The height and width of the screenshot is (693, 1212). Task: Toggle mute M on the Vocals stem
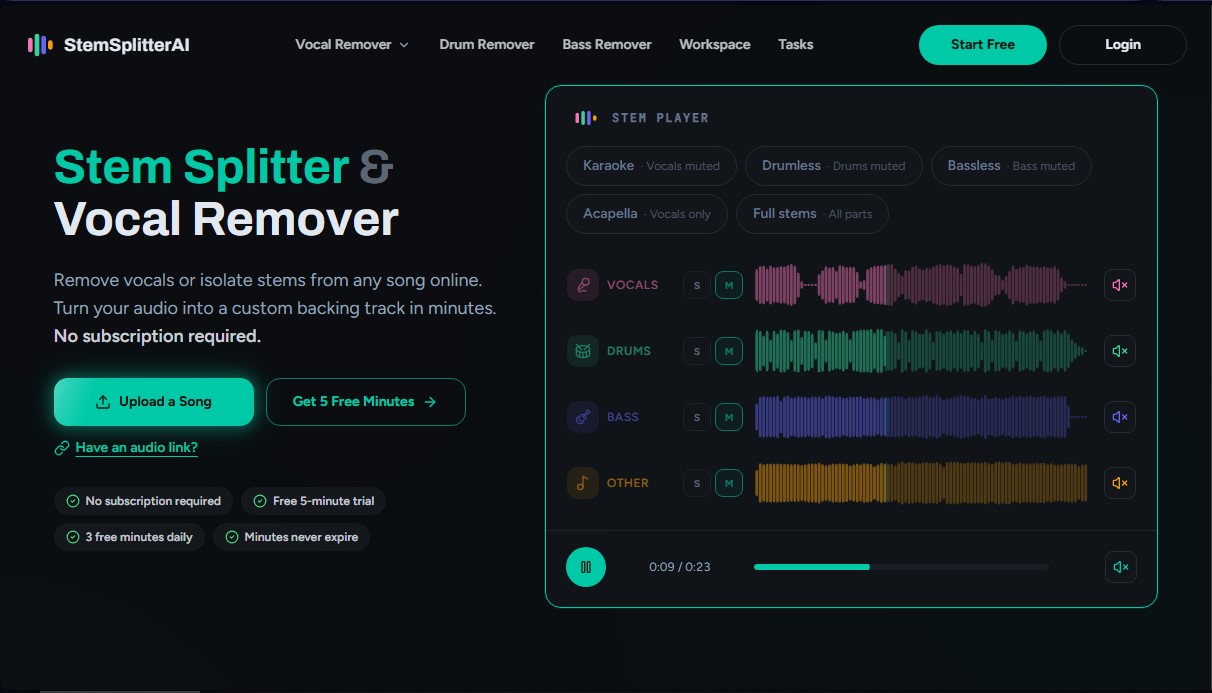coord(729,285)
